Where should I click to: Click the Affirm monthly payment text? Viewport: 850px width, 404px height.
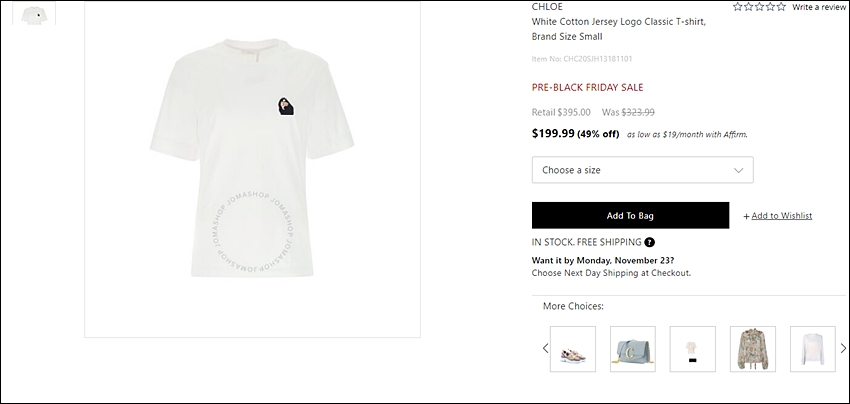(x=687, y=134)
